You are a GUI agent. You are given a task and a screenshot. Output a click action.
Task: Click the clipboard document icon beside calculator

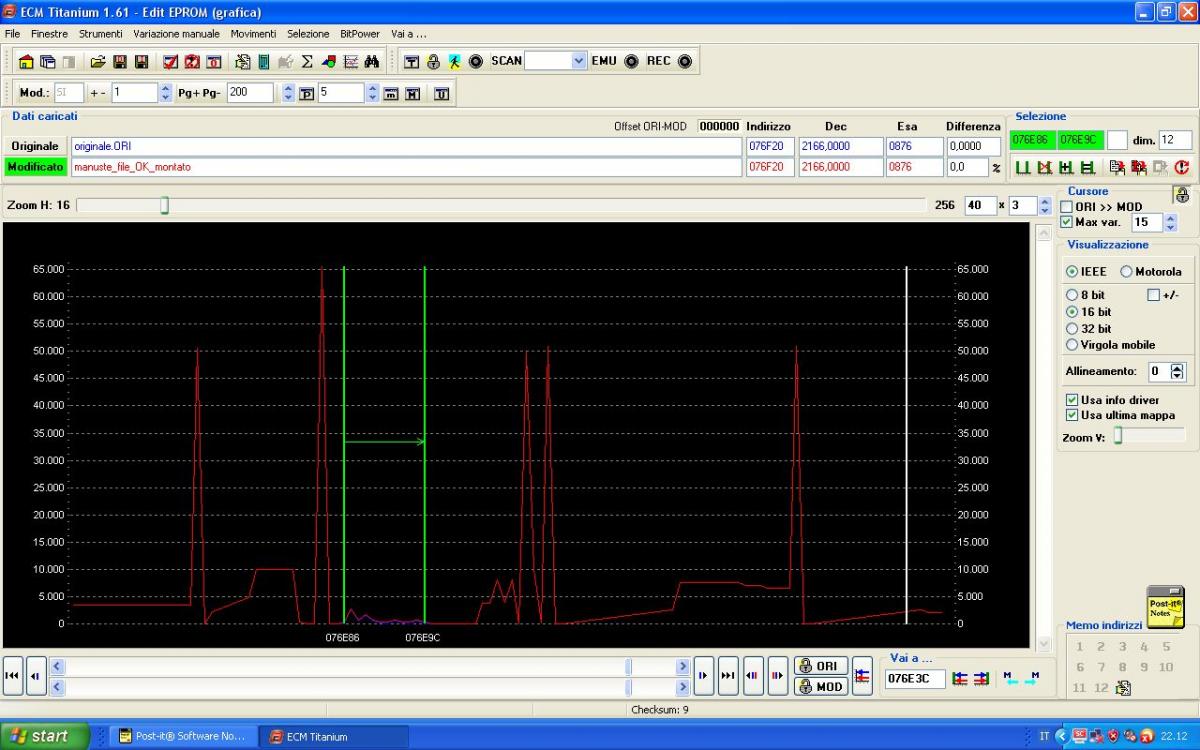tap(243, 61)
